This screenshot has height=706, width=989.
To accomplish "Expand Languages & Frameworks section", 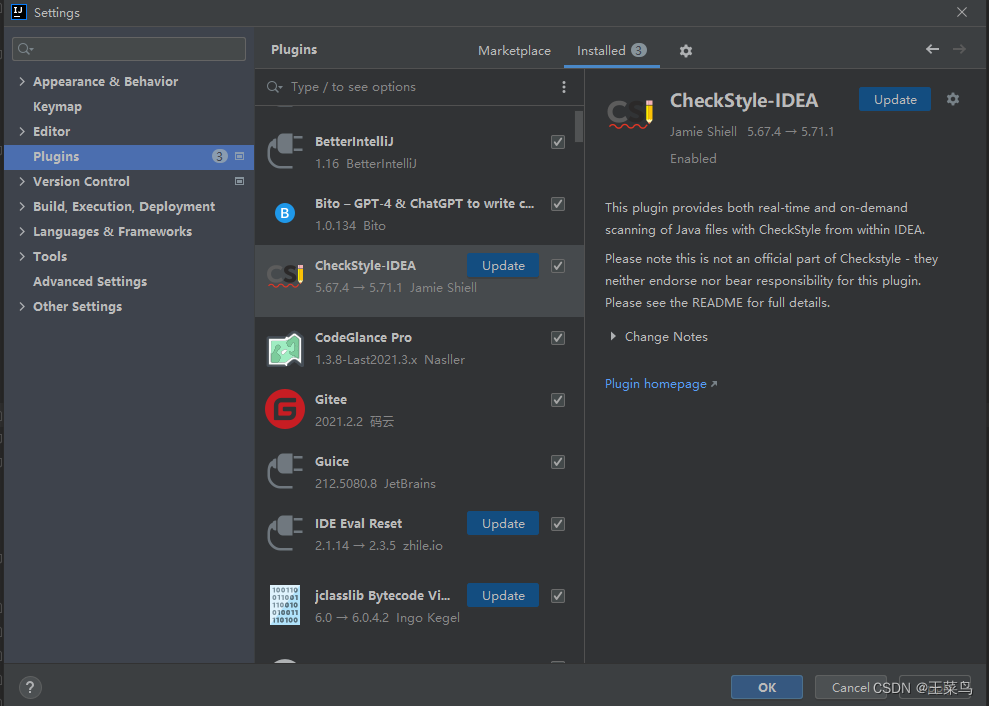I will point(22,232).
